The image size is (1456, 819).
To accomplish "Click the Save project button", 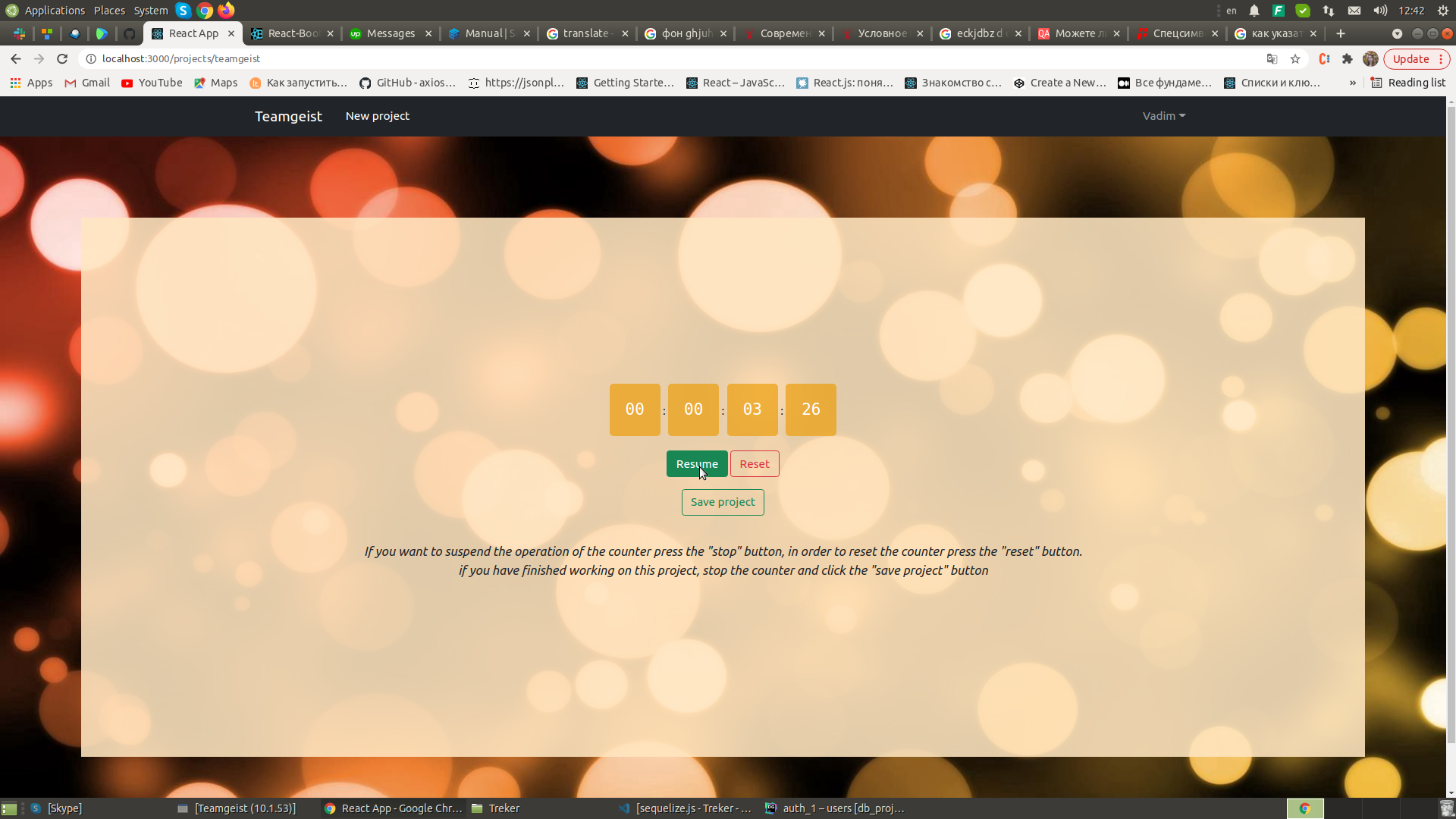I will click(722, 502).
